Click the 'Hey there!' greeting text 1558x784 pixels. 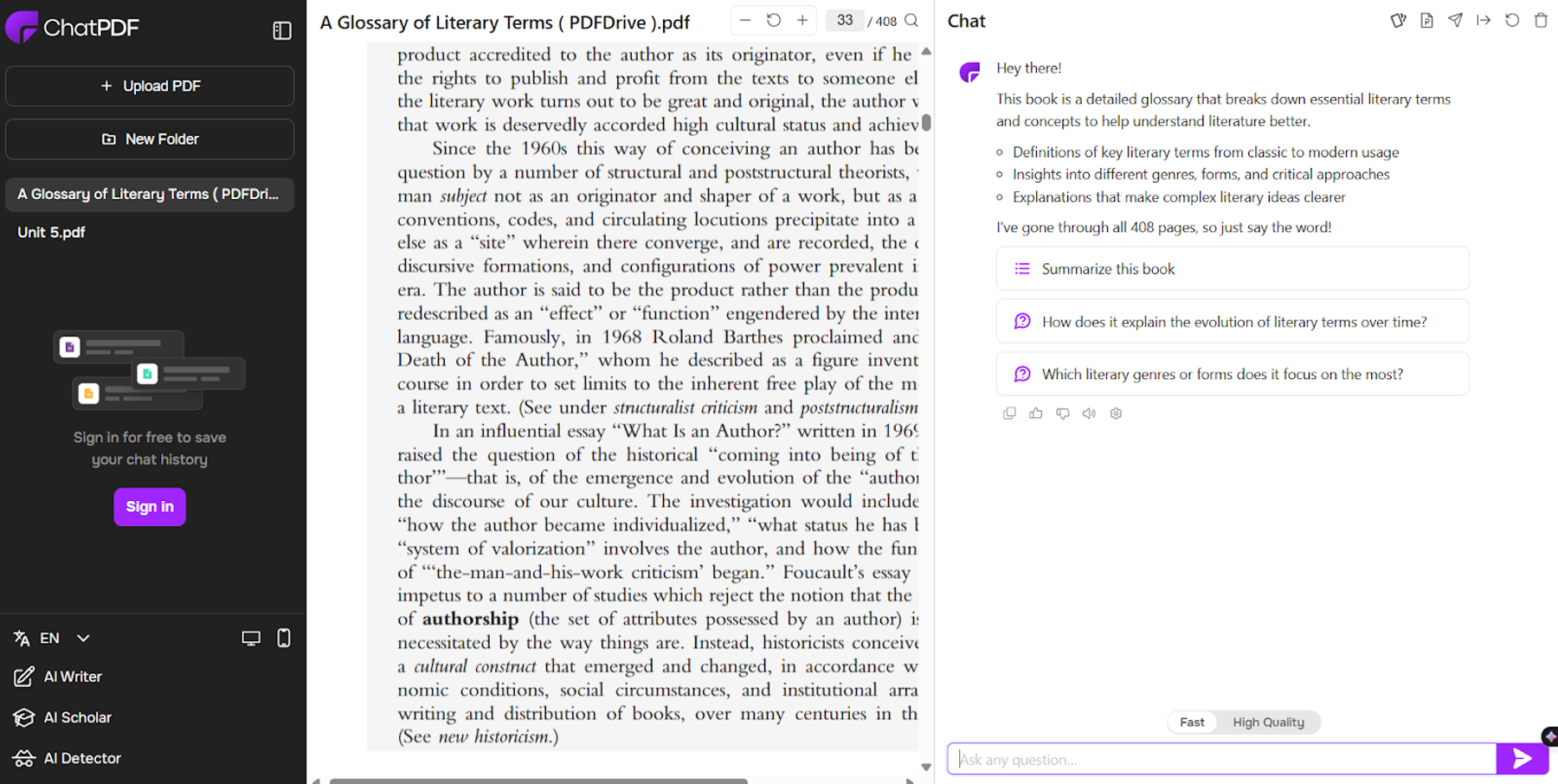pyautogui.click(x=1028, y=68)
